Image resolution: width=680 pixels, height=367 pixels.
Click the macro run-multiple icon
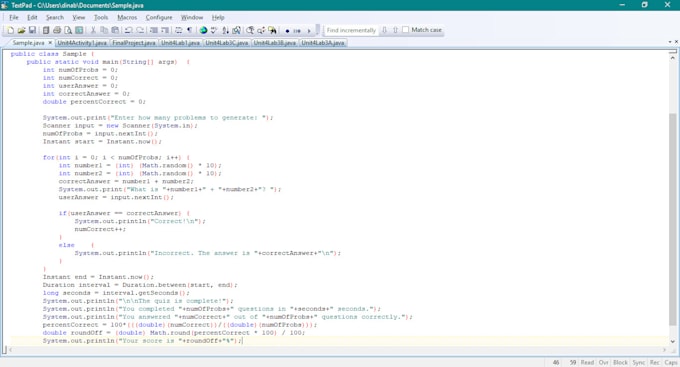coord(297,31)
